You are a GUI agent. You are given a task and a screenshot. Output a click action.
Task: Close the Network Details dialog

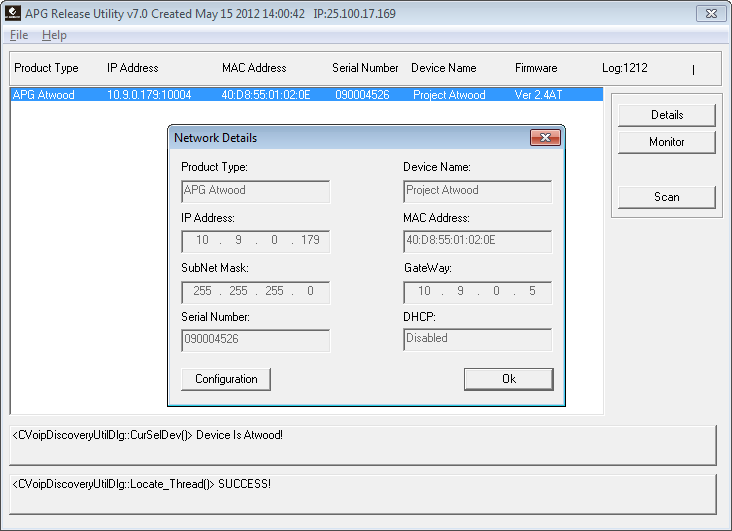[545, 137]
